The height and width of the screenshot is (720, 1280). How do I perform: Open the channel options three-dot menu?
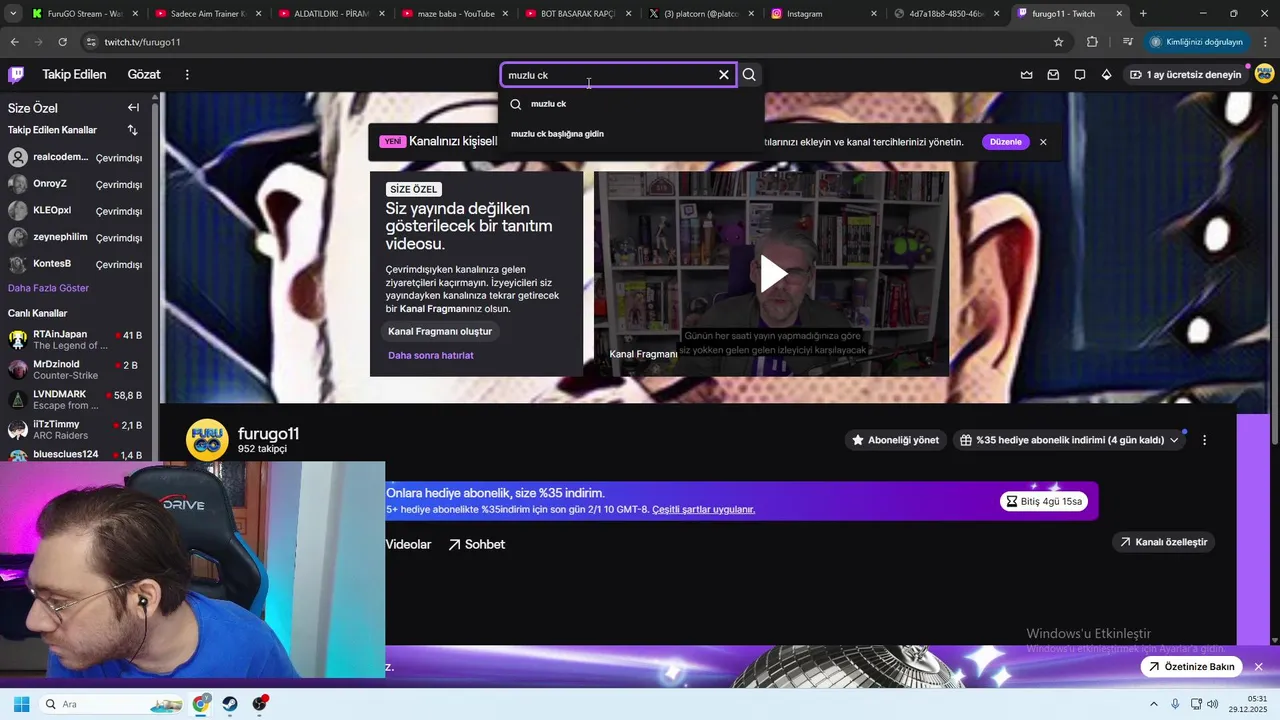click(1204, 440)
